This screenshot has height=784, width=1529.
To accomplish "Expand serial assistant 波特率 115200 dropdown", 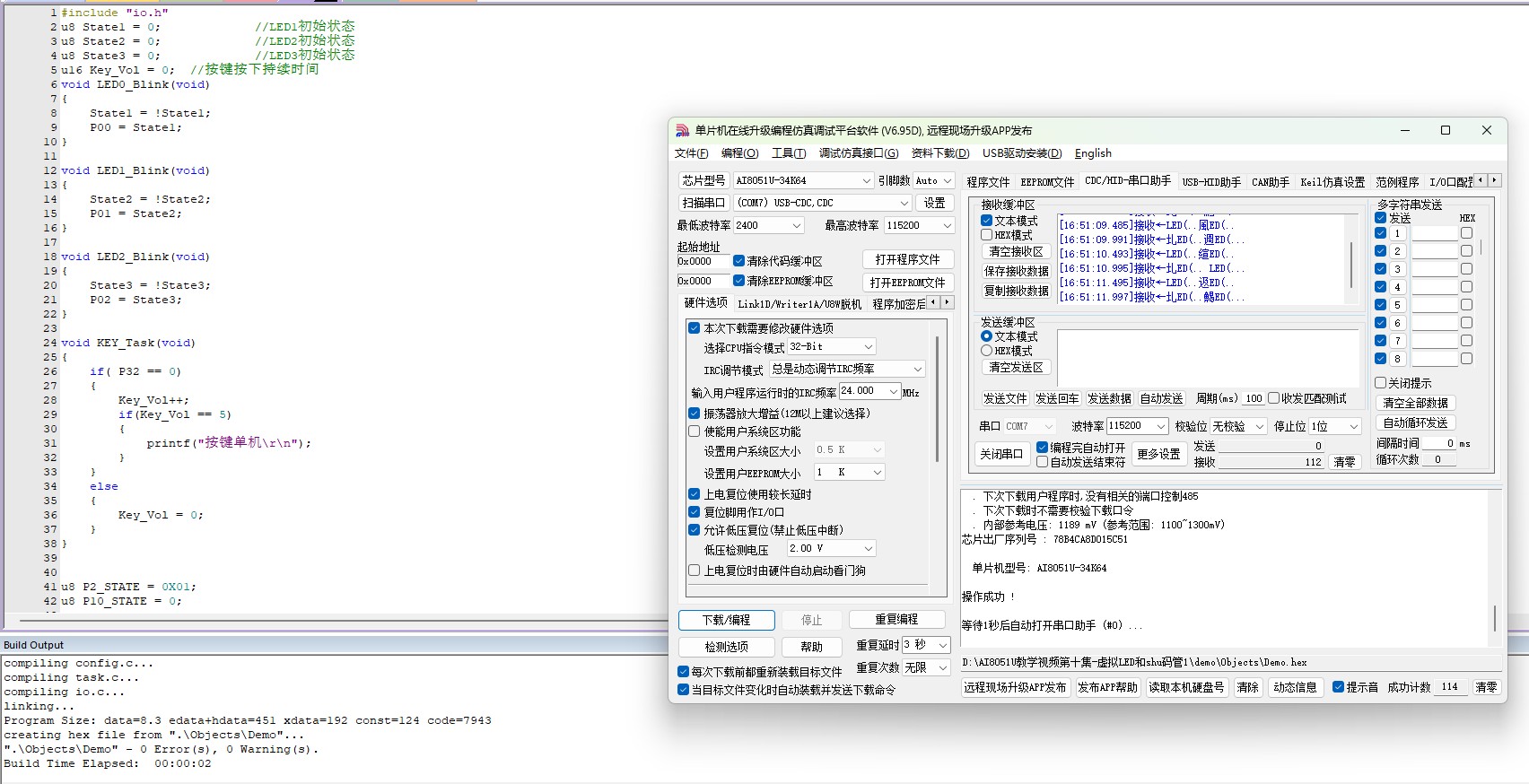I will [1137, 426].
